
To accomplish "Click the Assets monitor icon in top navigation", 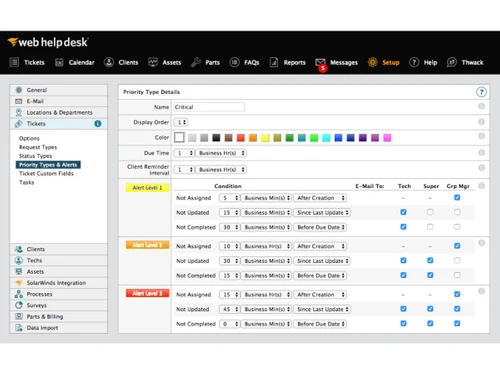I will (x=153, y=62).
